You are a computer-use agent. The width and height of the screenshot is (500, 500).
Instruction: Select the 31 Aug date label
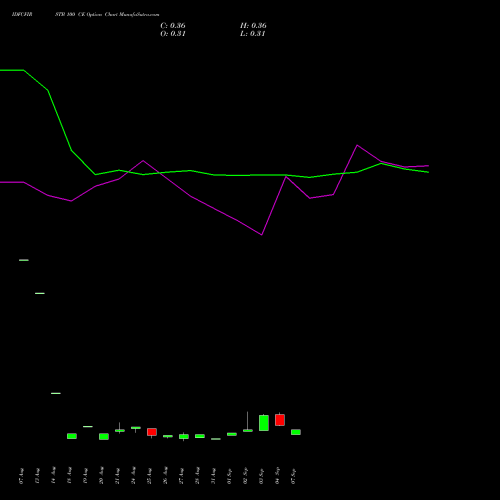click(x=213, y=476)
